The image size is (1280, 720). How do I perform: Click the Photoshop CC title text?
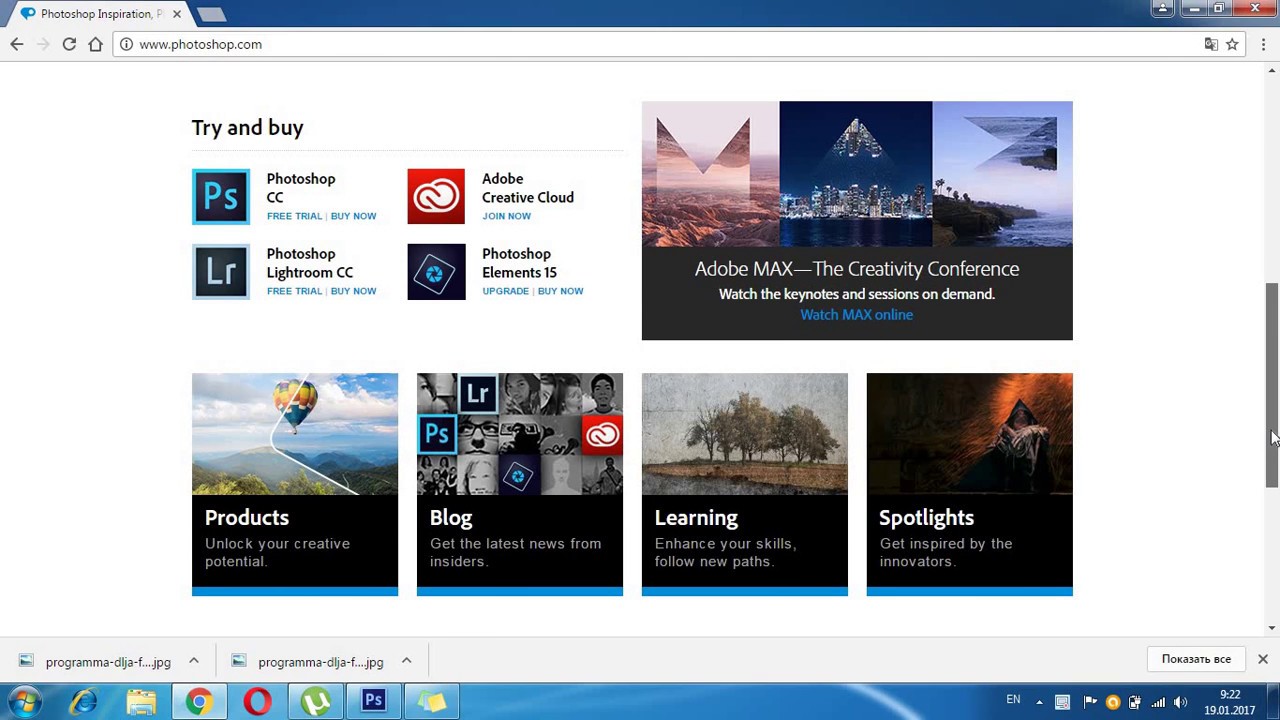[301, 188]
